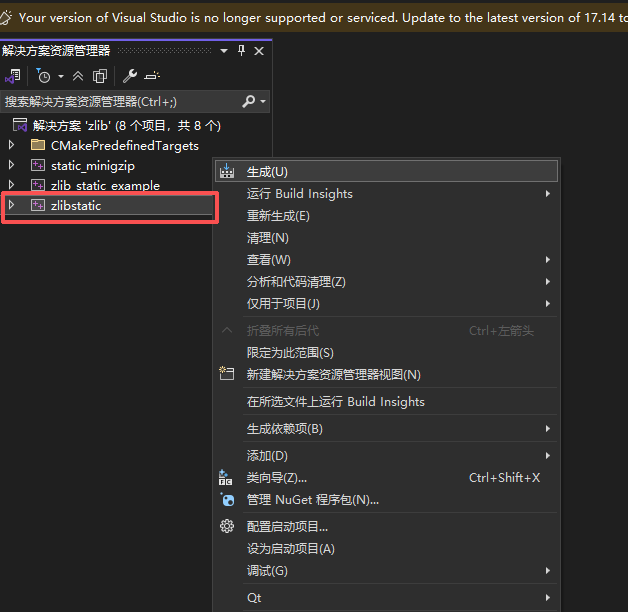Click CMakePredefinedTargets folder icon
Screen dimensions: 628x612
38,145
